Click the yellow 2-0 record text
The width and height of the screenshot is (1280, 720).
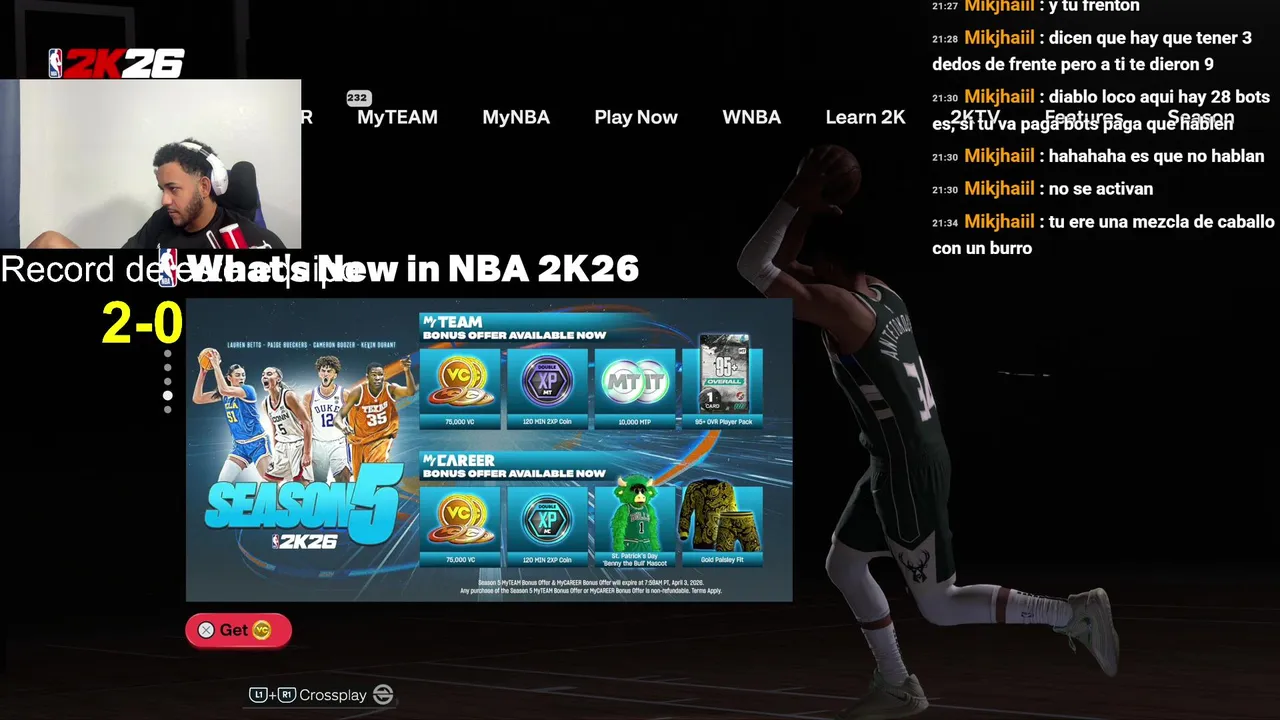point(142,324)
